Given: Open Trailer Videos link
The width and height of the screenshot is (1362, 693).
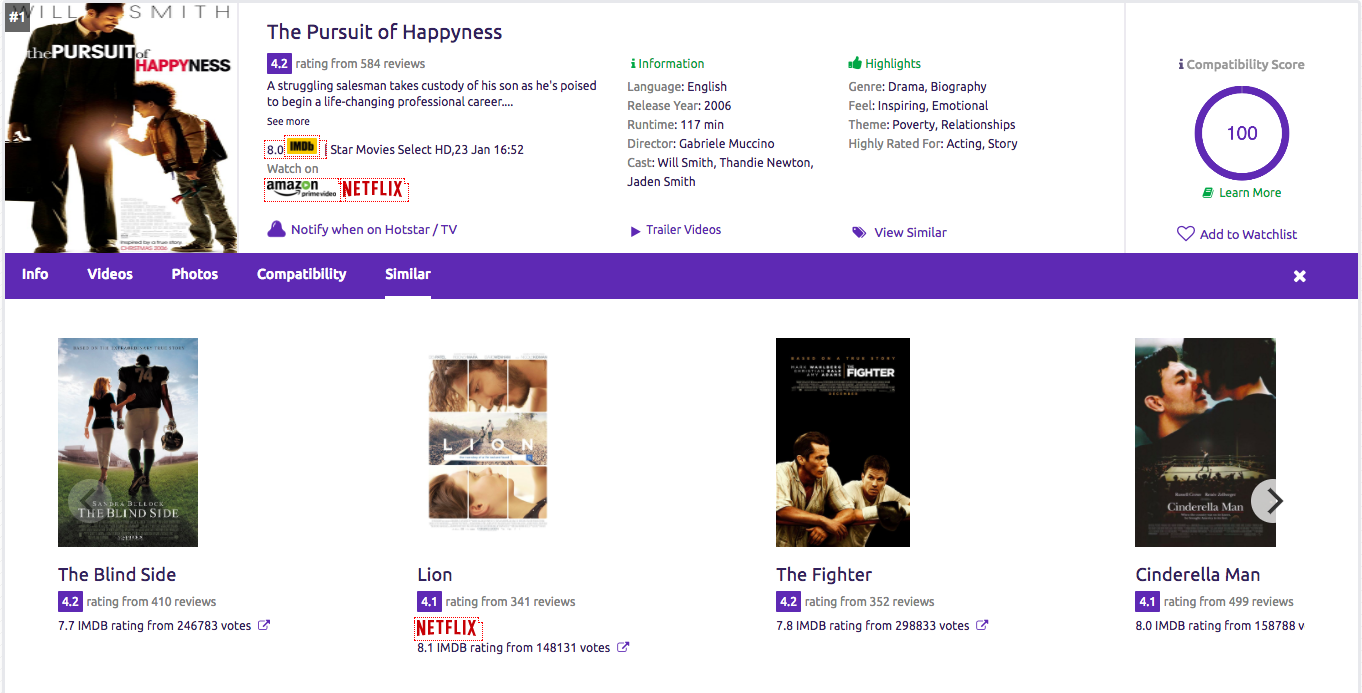Looking at the screenshot, I should [x=684, y=230].
